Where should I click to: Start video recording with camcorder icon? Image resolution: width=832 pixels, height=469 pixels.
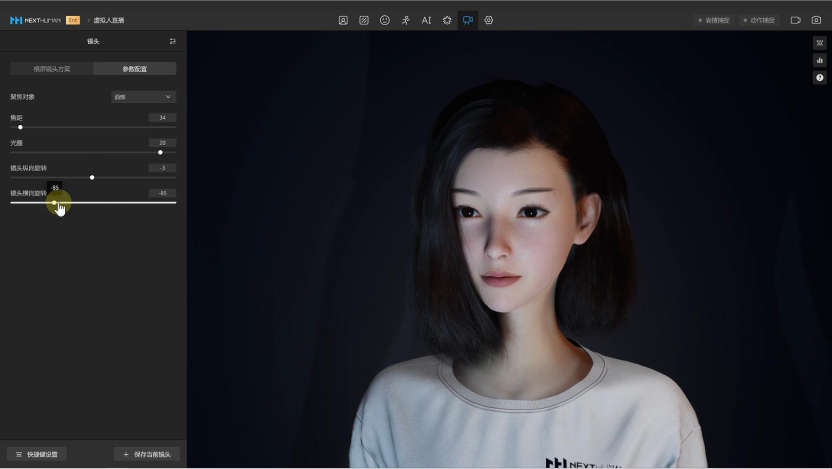pos(796,20)
